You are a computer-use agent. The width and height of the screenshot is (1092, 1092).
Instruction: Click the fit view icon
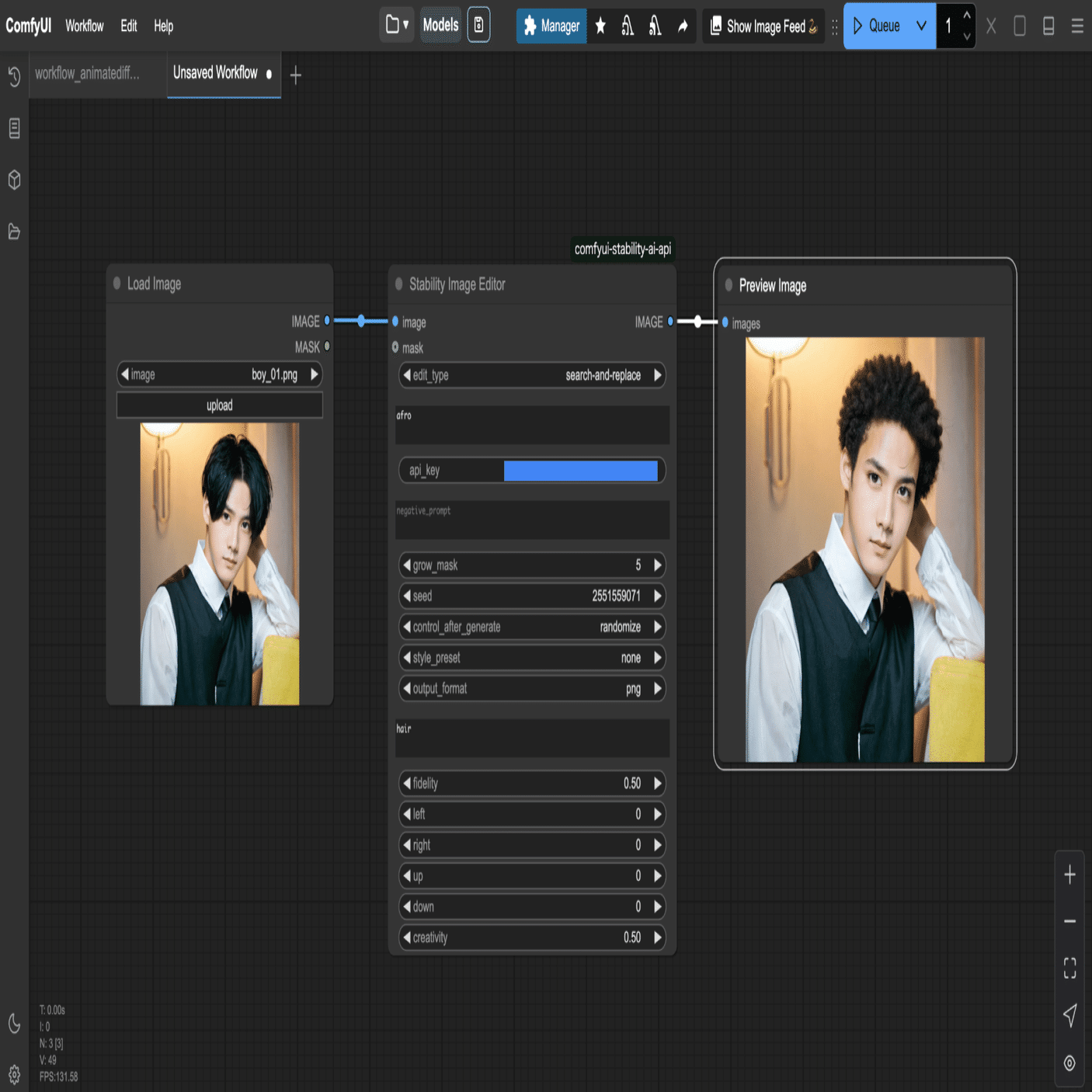[1069, 968]
